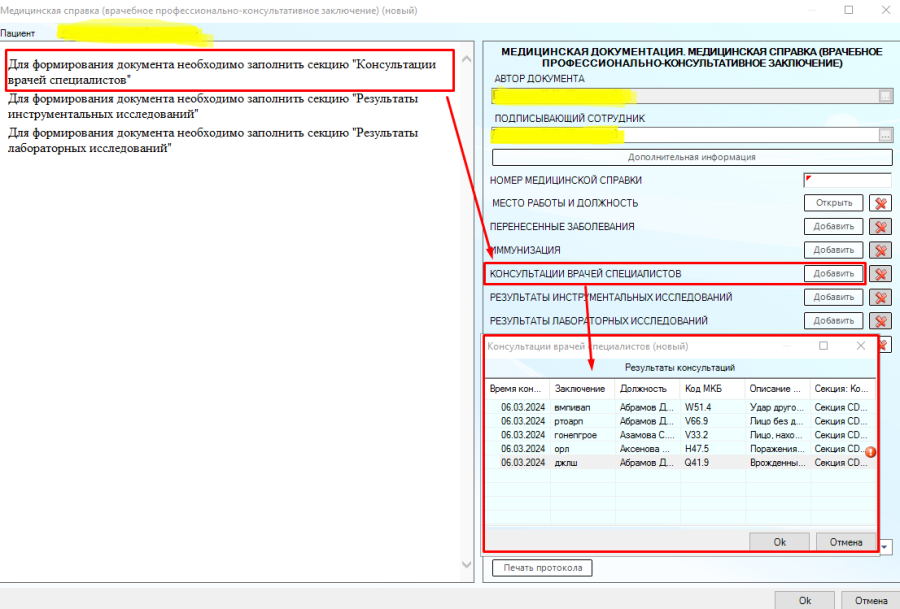
Task: Clear Консультации врачей специалистов with red X
Action: 880,274
